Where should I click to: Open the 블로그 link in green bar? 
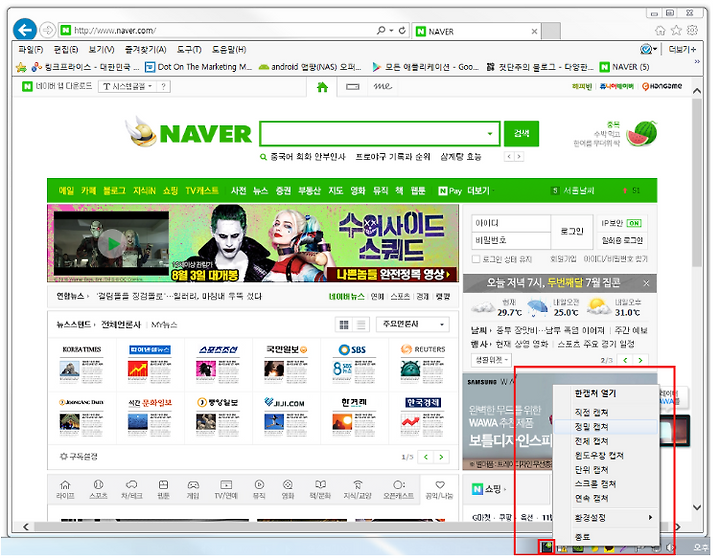tap(114, 191)
